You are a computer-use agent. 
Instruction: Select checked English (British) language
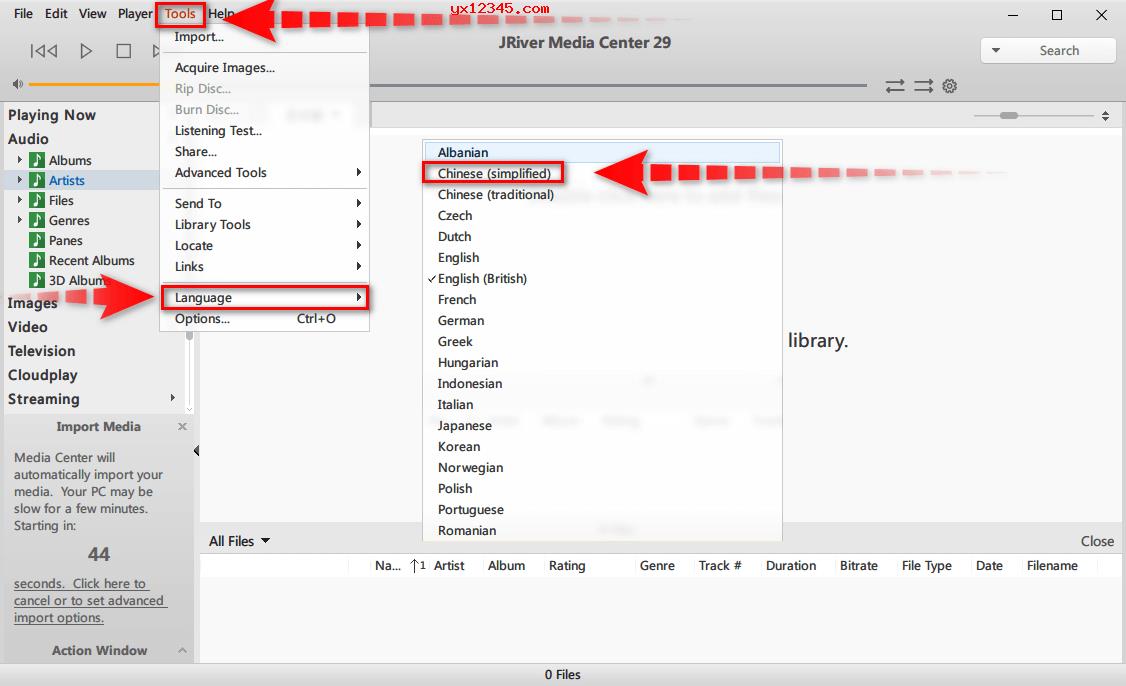click(x=602, y=279)
